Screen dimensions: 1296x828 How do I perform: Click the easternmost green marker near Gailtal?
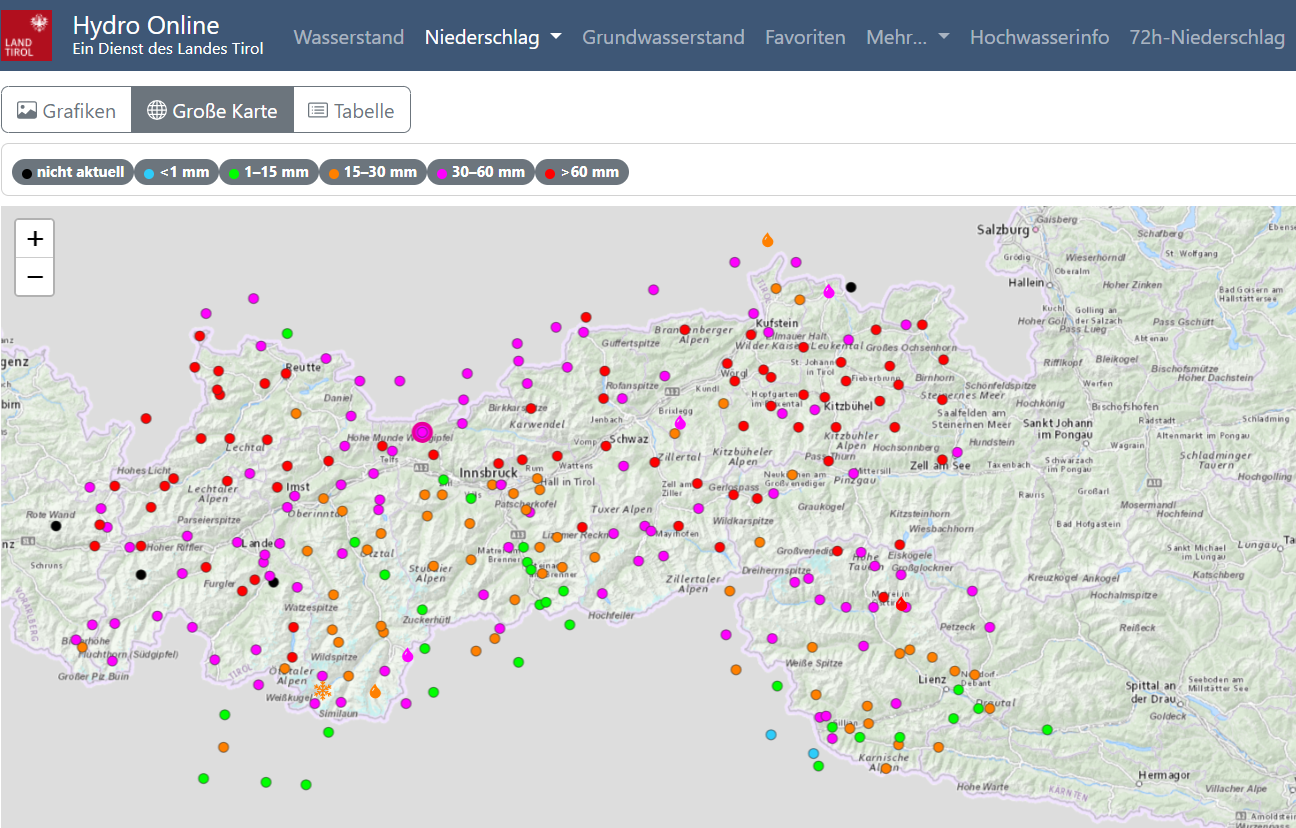[x=1047, y=729]
